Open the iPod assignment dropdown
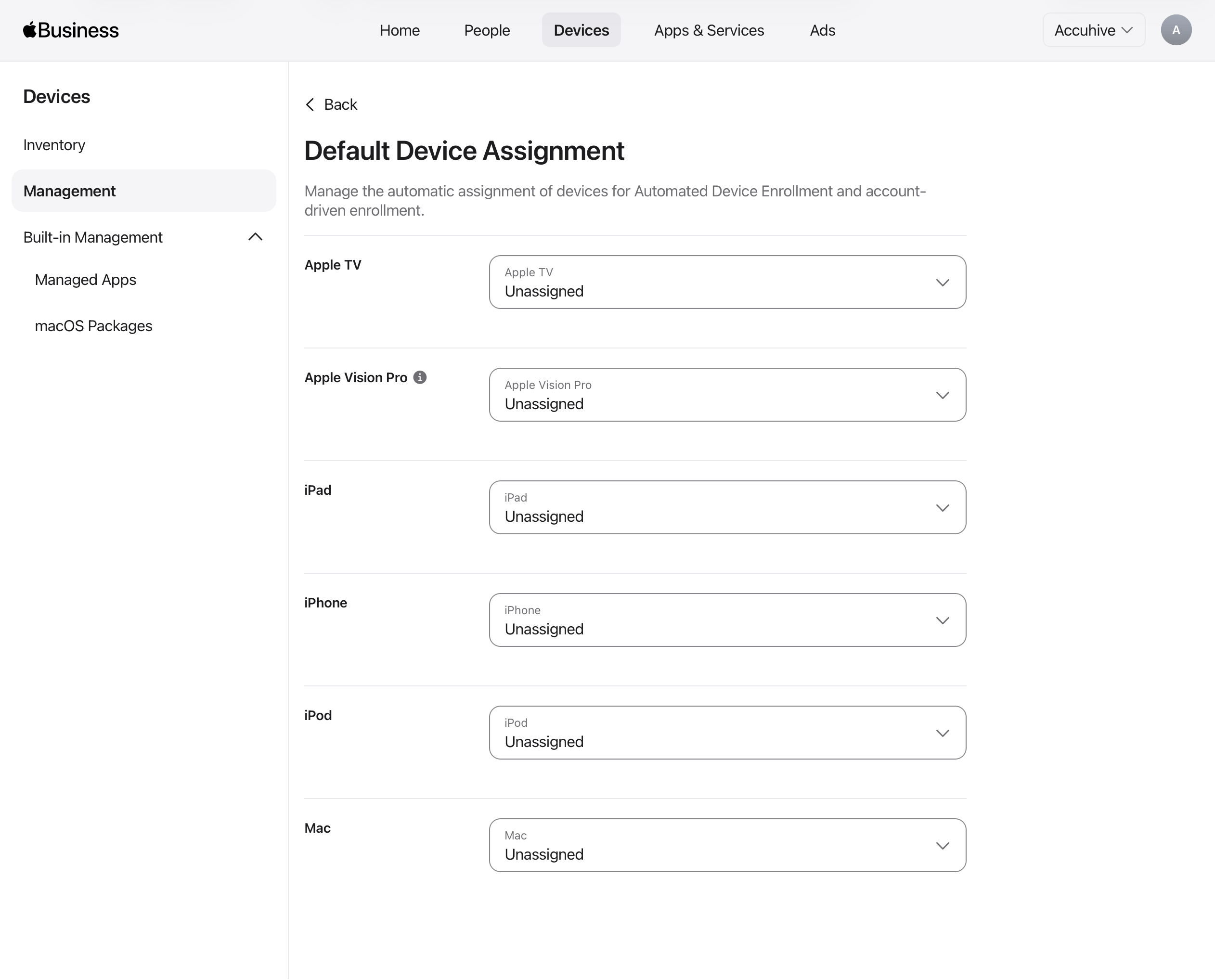This screenshot has height=980, width=1215. (x=727, y=732)
